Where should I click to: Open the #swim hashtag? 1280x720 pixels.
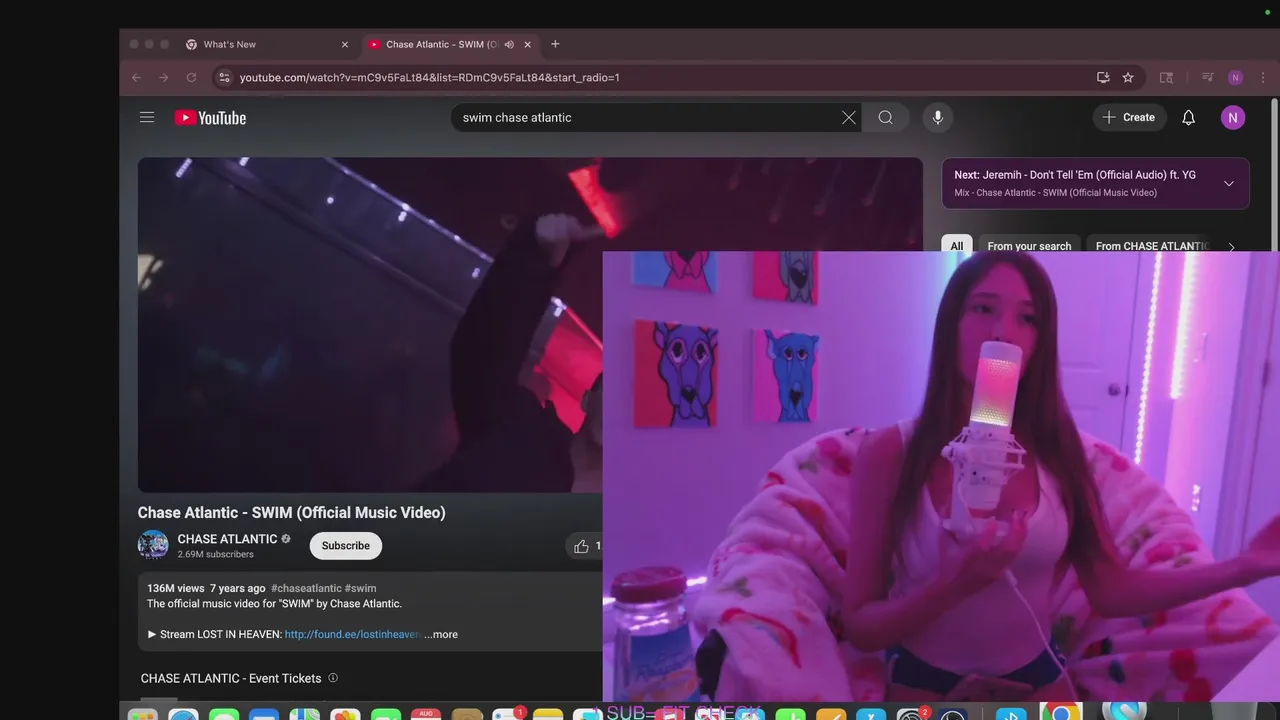(x=361, y=588)
